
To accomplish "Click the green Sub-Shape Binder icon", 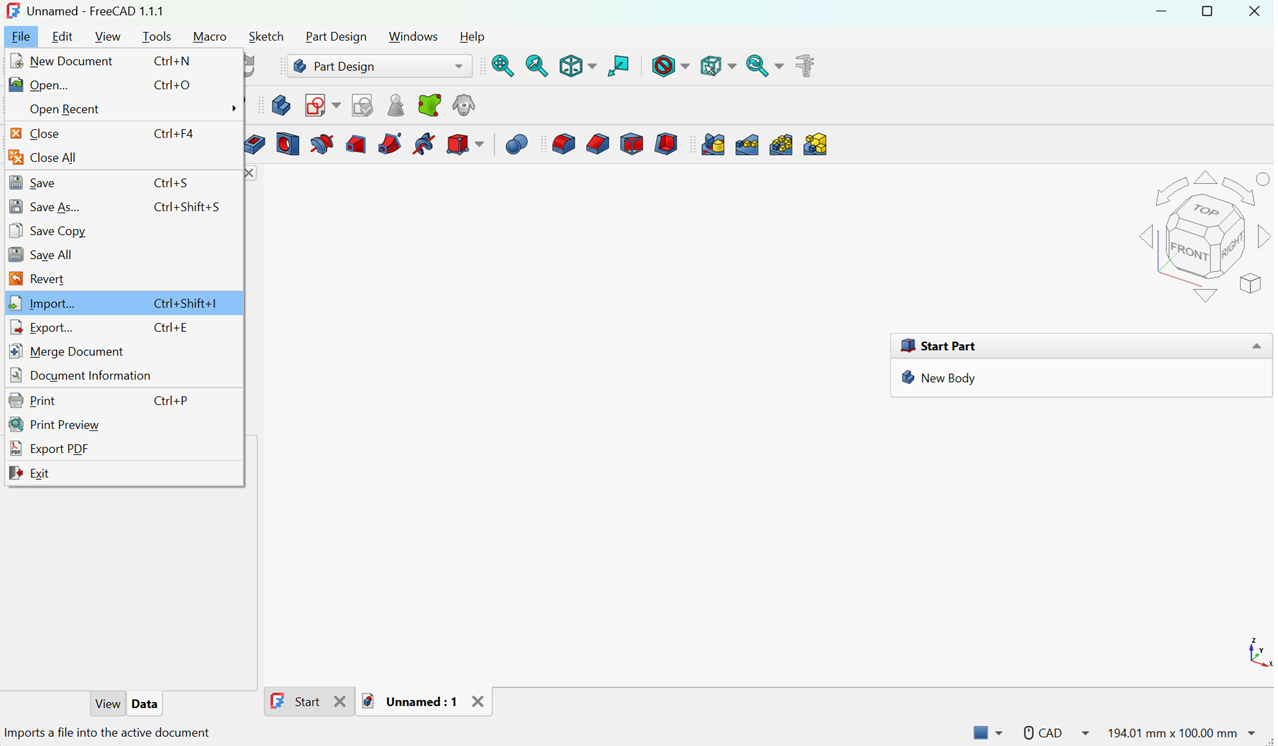I will pos(430,105).
